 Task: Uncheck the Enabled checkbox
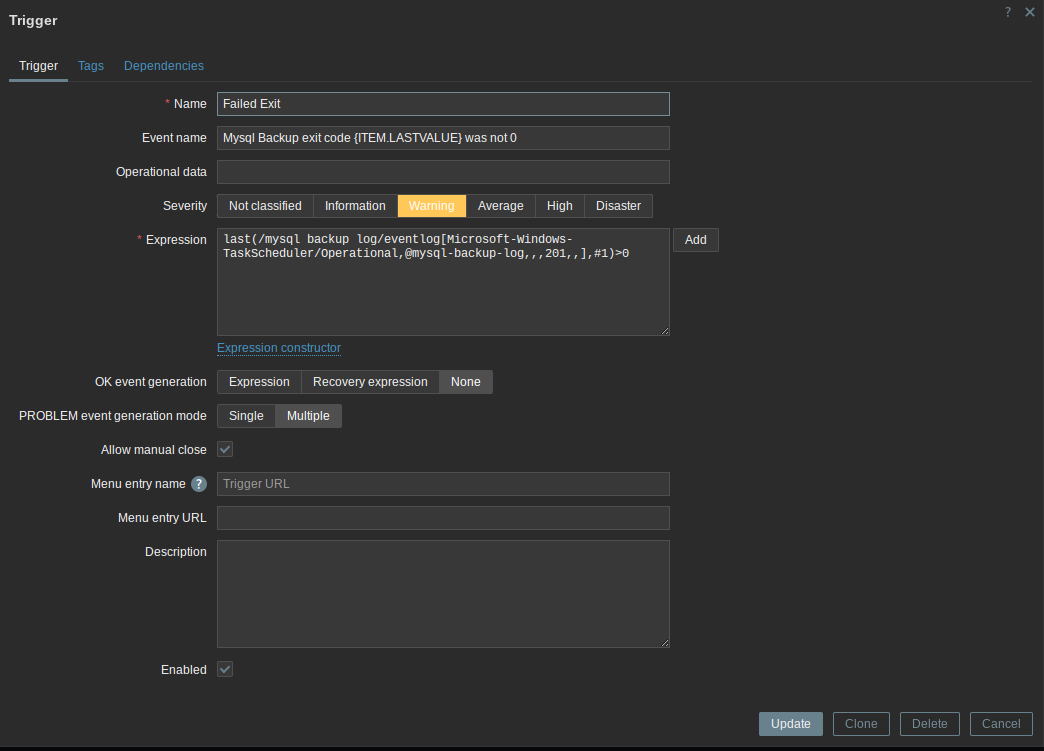pos(226,670)
